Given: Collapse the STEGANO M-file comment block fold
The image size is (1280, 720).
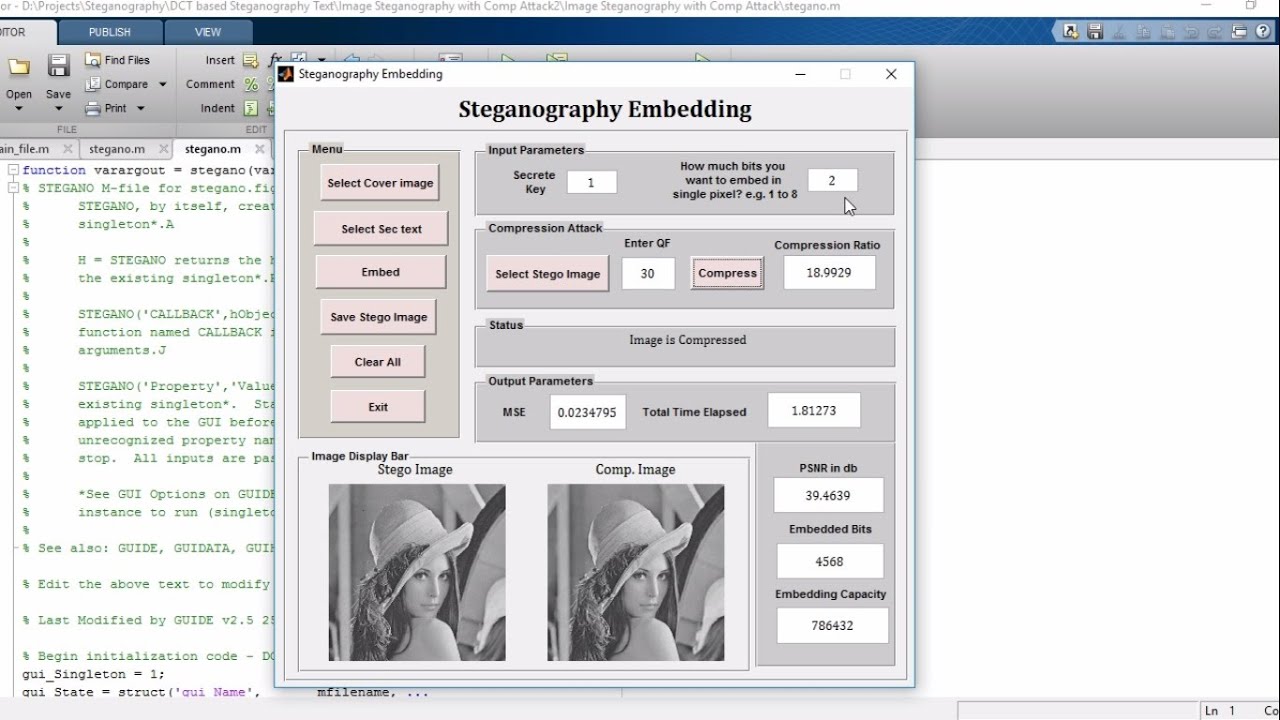Looking at the screenshot, I should (13, 188).
